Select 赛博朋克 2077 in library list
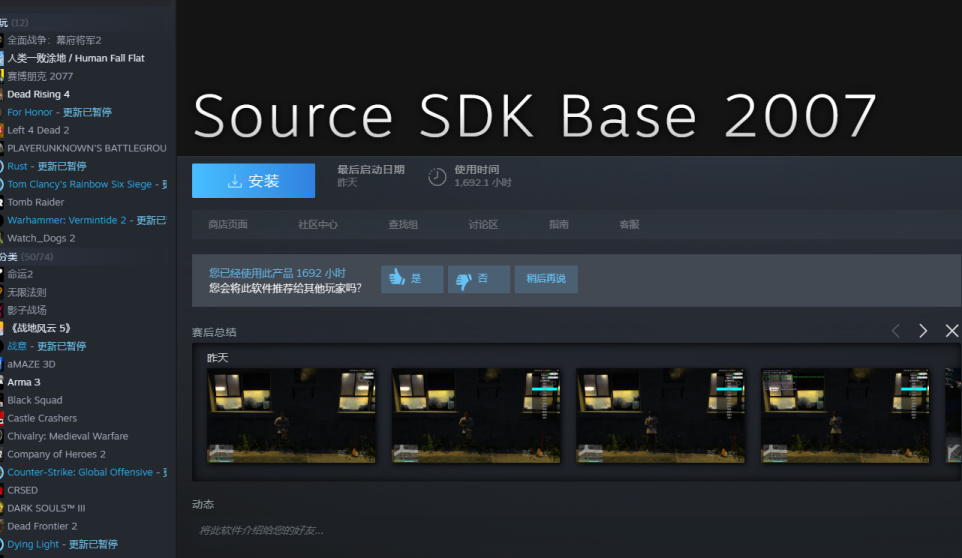 pos(40,76)
